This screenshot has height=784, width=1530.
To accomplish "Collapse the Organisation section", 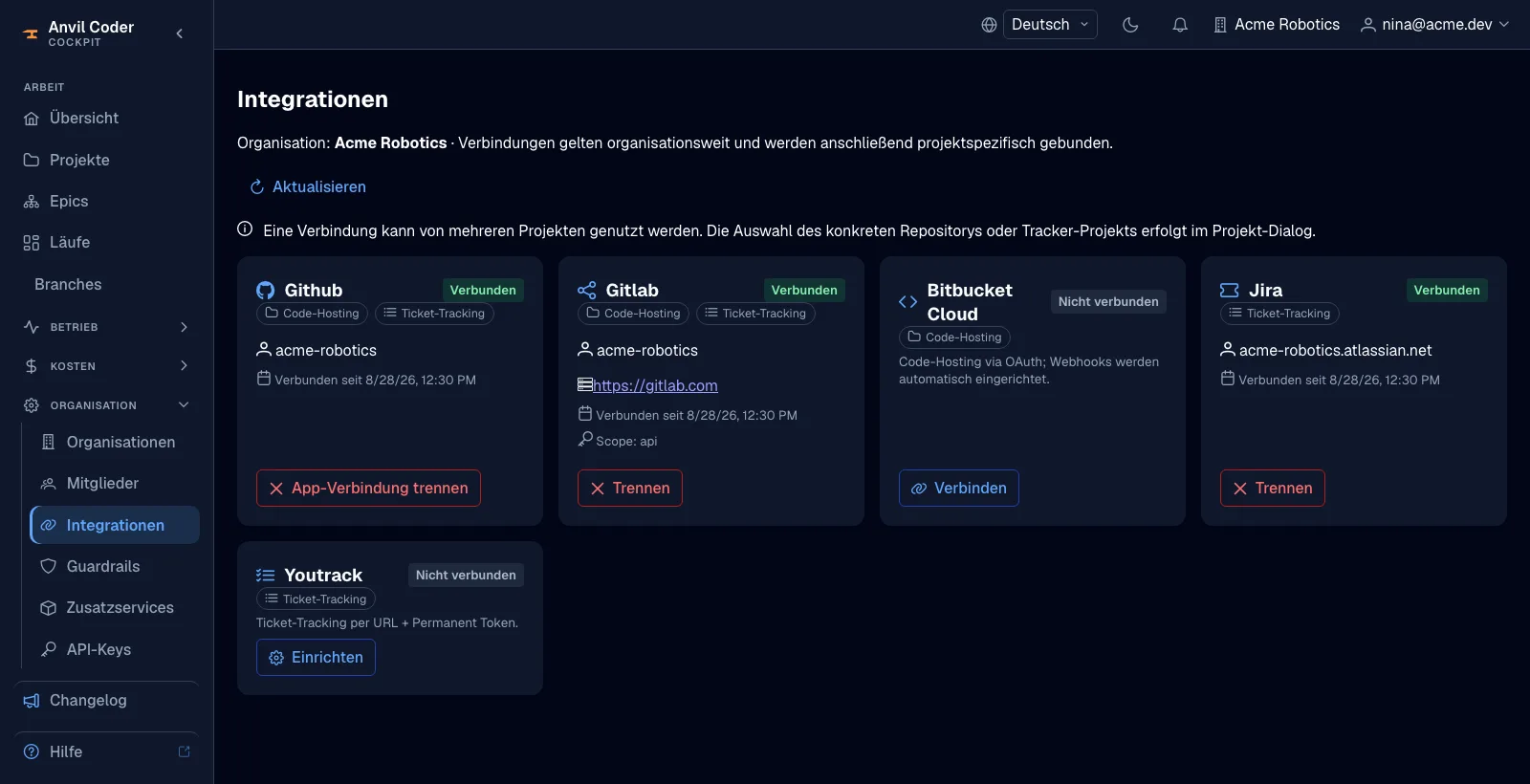I will (107, 405).
